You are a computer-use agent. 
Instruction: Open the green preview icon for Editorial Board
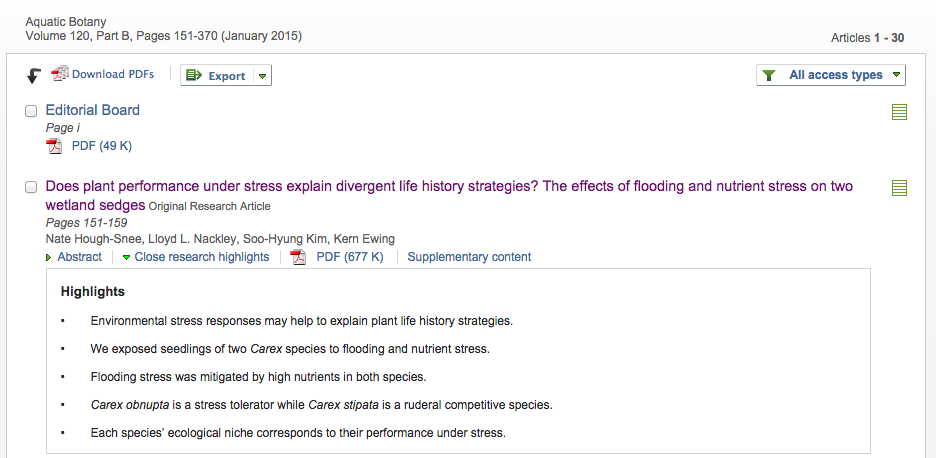tap(899, 112)
